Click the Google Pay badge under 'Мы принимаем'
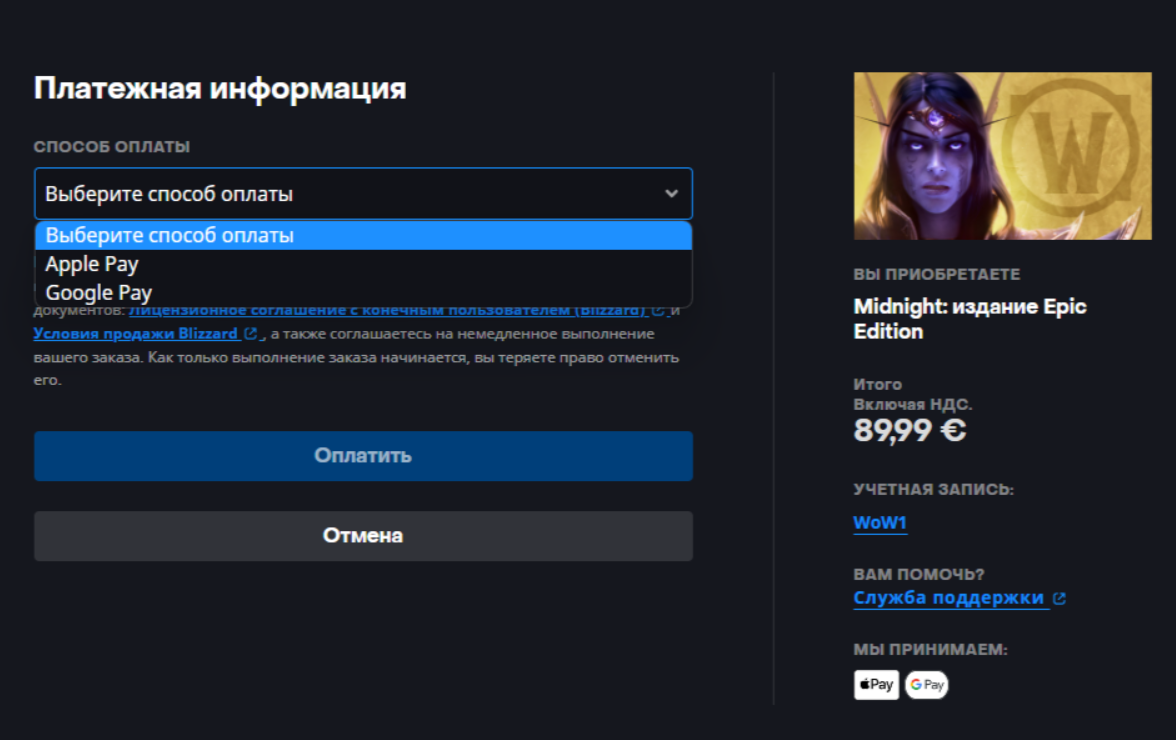Viewport: 1176px width, 740px height. 926,684
